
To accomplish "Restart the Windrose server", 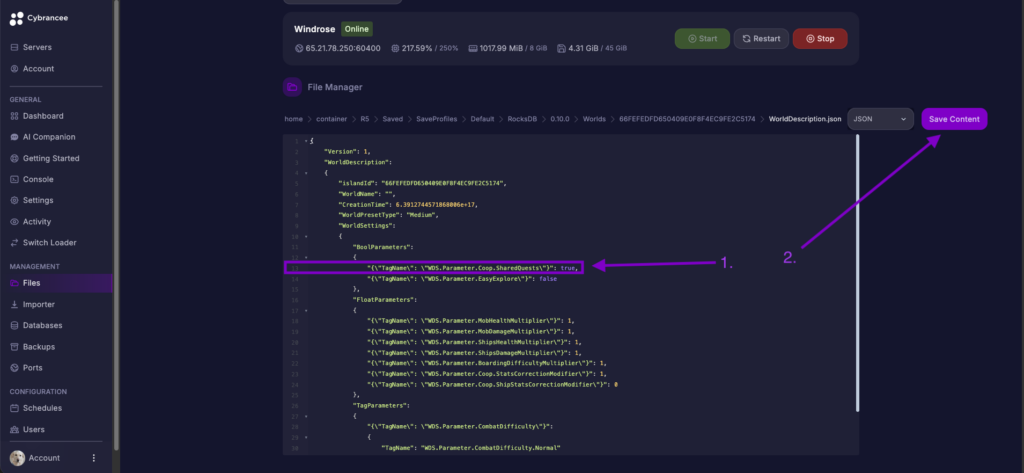I will [x=761, y=39].
